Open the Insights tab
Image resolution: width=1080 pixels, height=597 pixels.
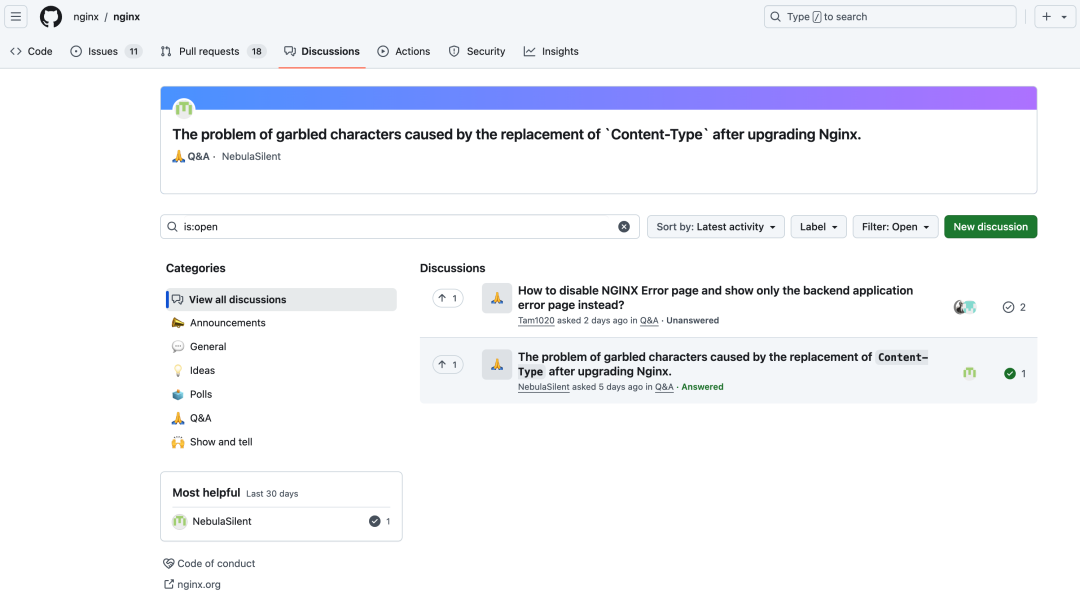click(x=551, y=51)
